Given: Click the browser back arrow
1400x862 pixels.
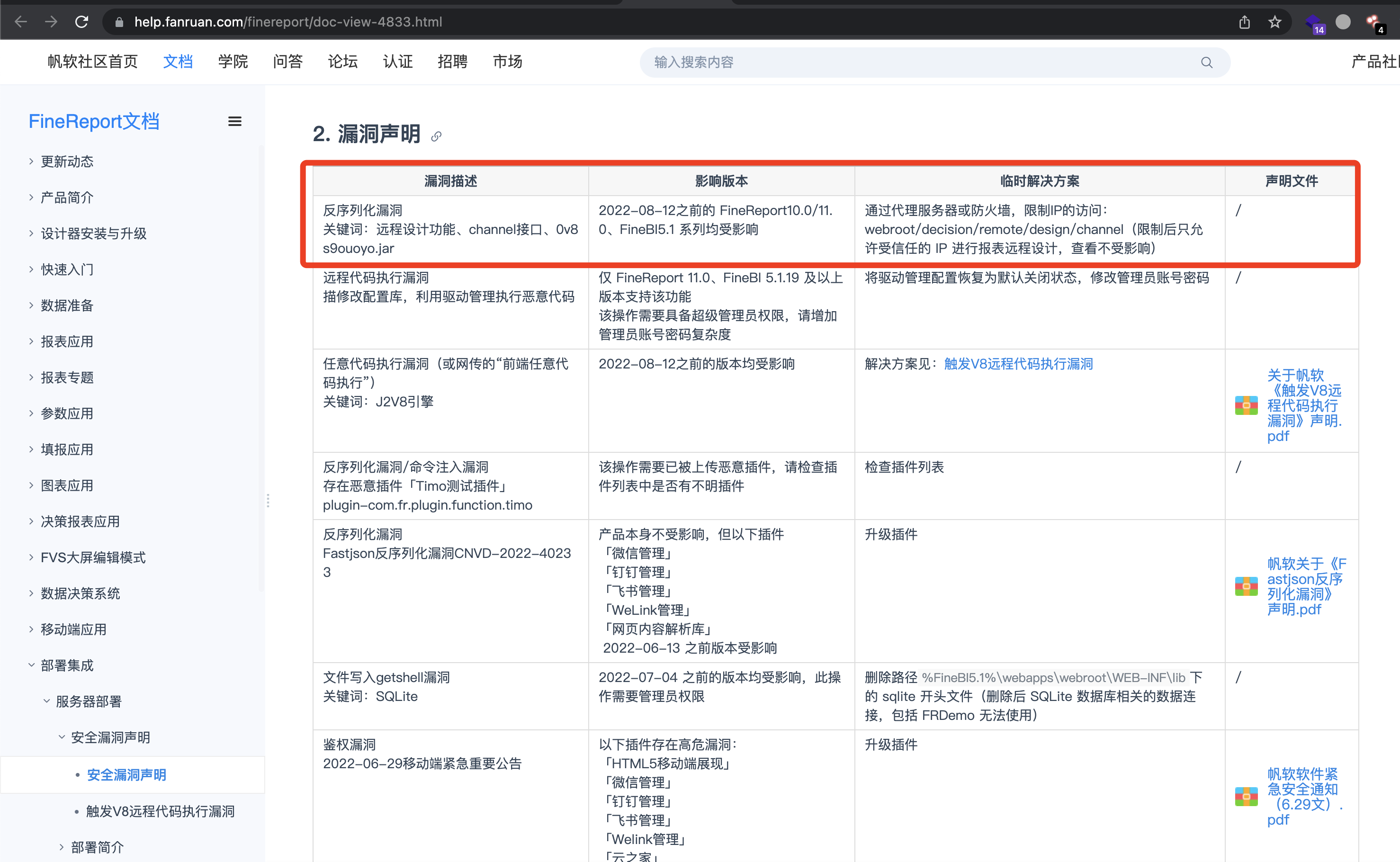Looking at the screenshot, I should pos(21,22).
